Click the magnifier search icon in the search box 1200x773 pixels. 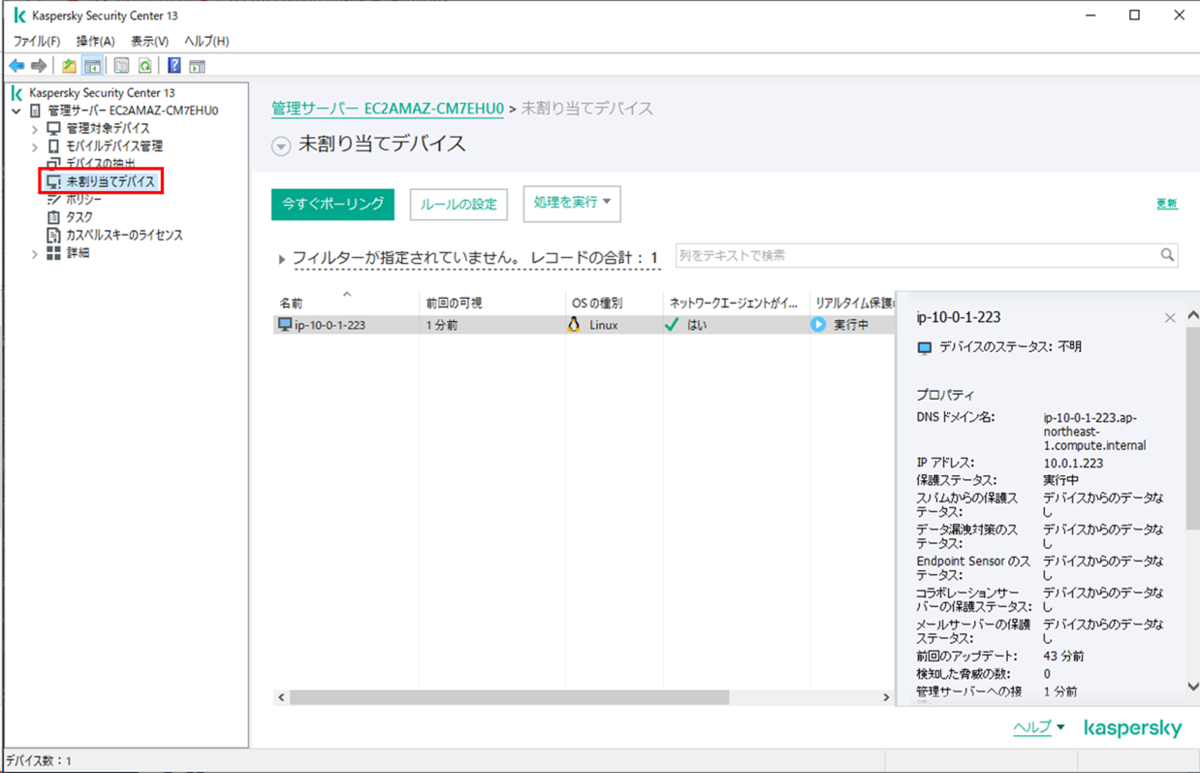1167,255
